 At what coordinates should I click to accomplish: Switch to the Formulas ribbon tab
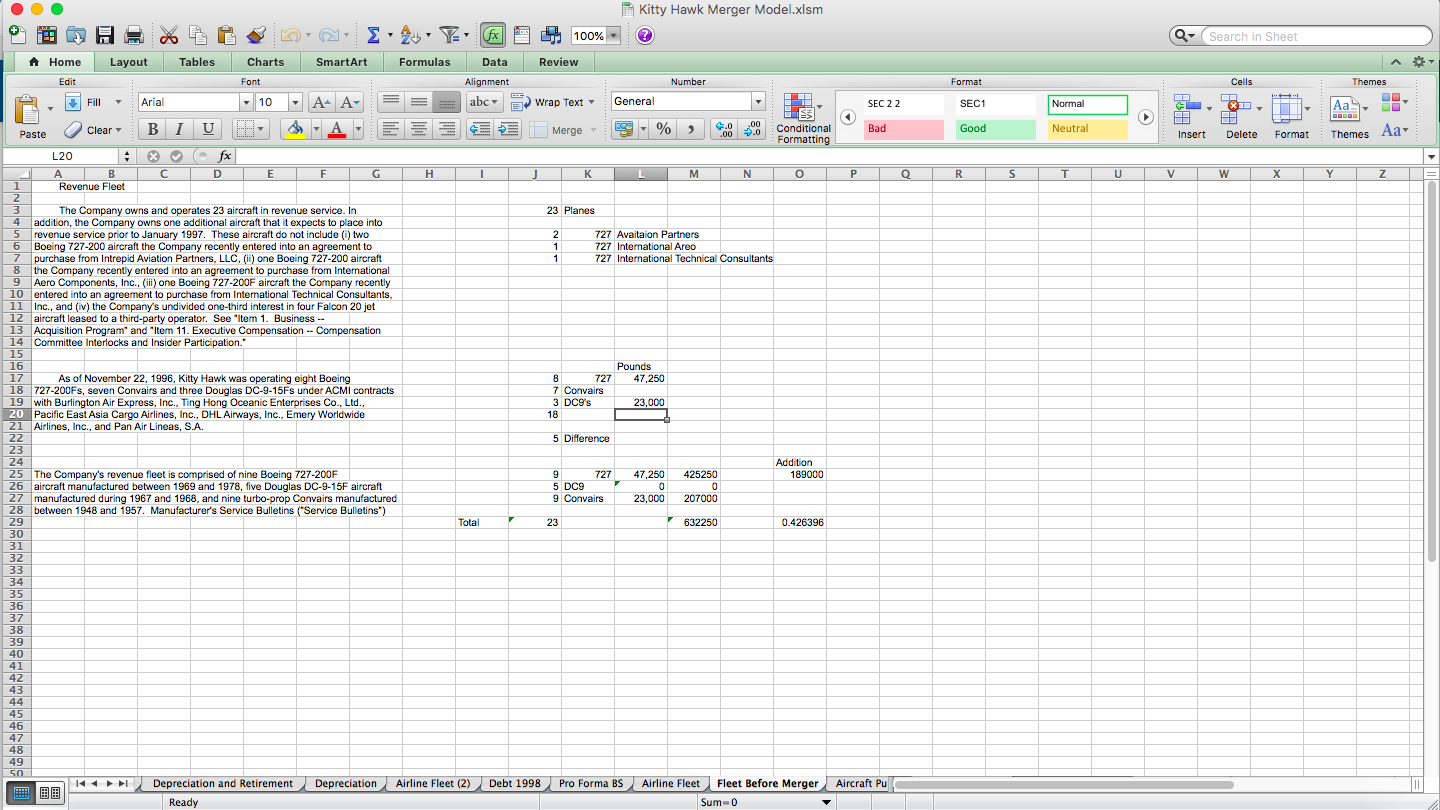[x=424, y=61]
